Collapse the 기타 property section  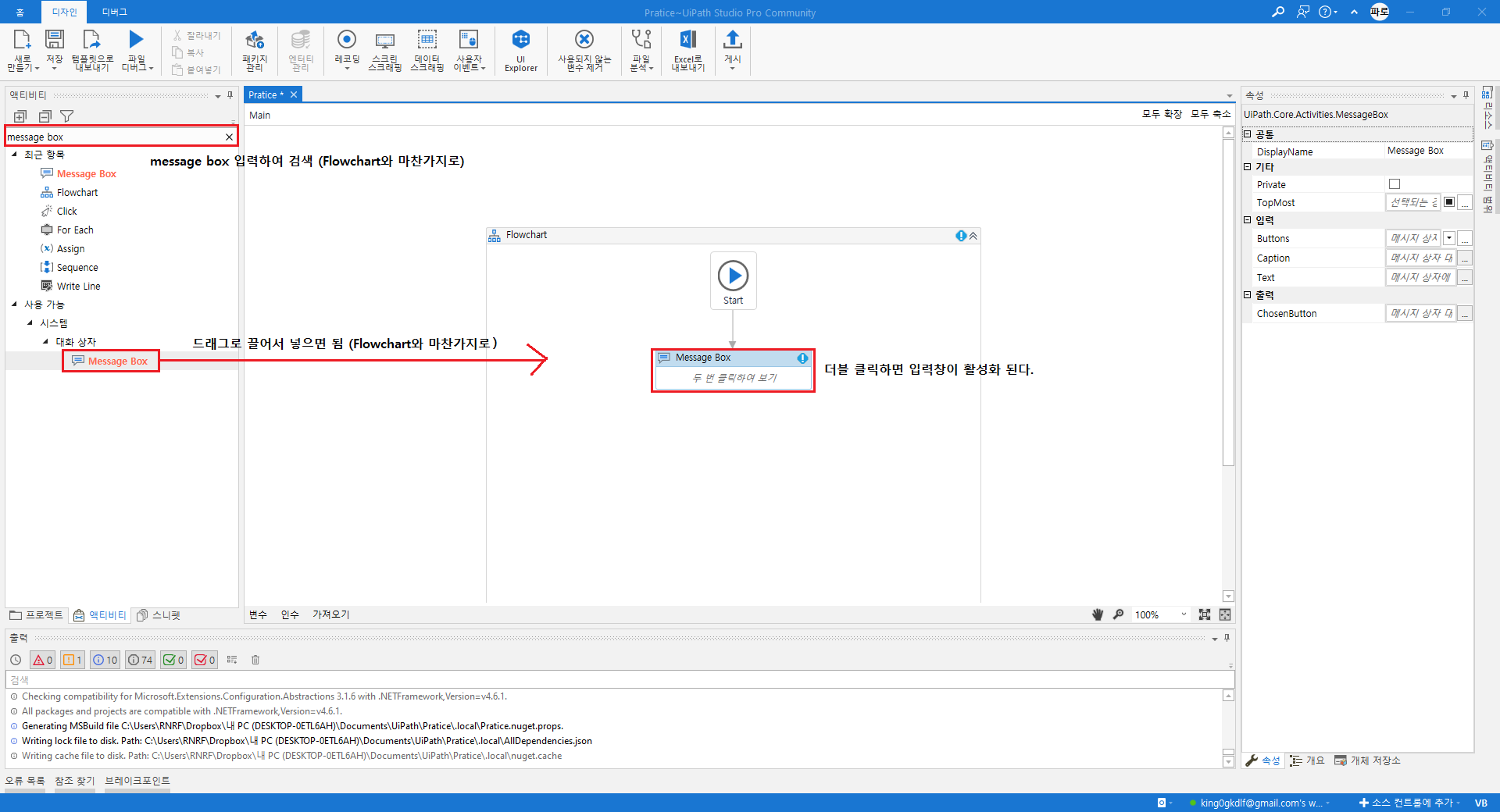click(x=1248, y=167)
